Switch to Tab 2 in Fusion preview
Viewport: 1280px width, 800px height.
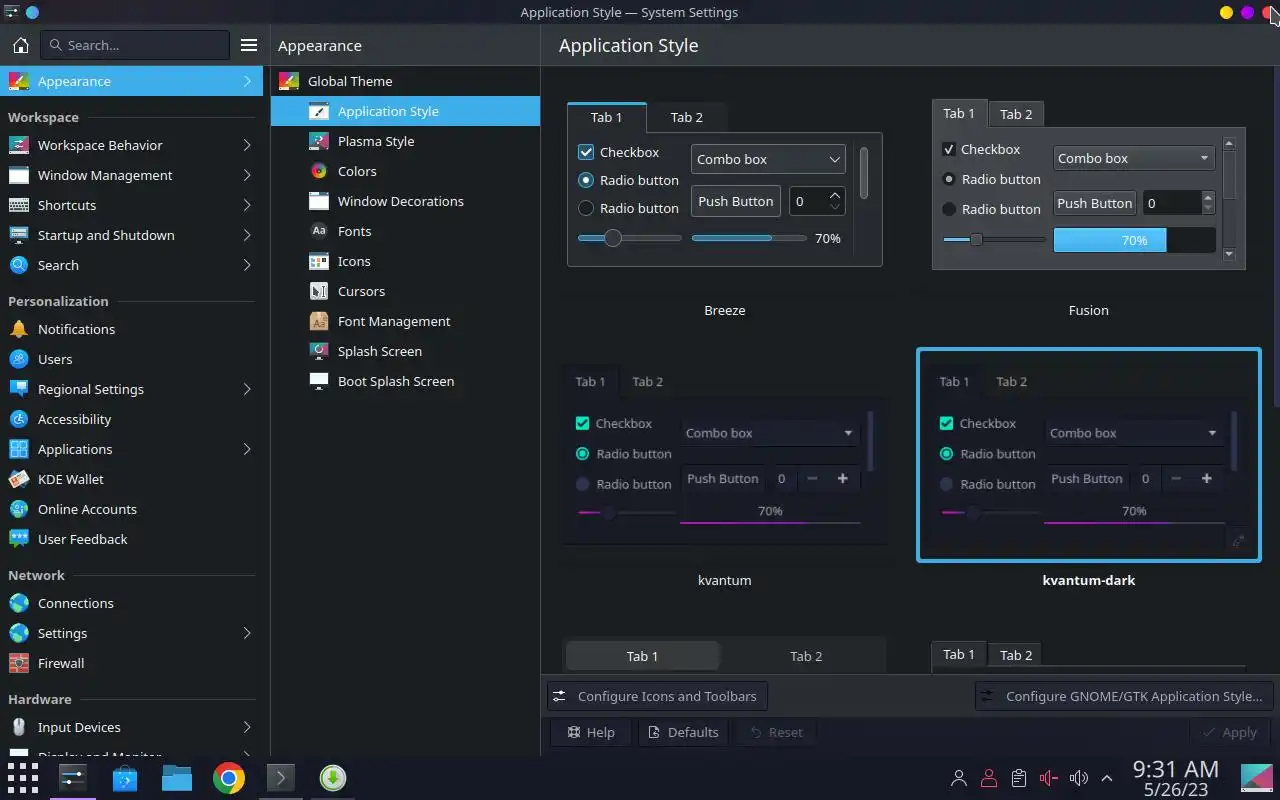pyautogui.click(x=1016, y=114)
